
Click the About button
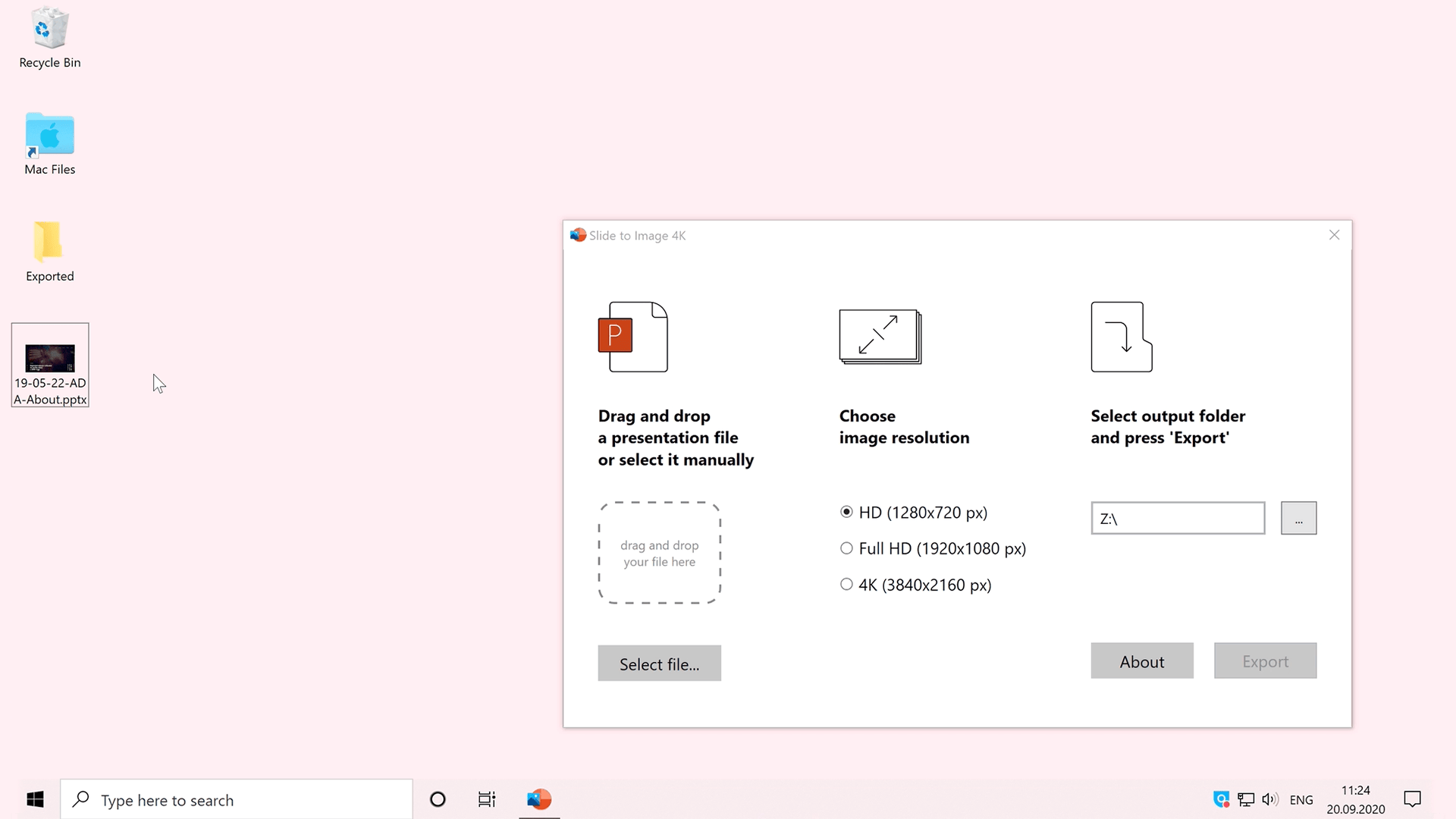click(x=1141, y=661)
